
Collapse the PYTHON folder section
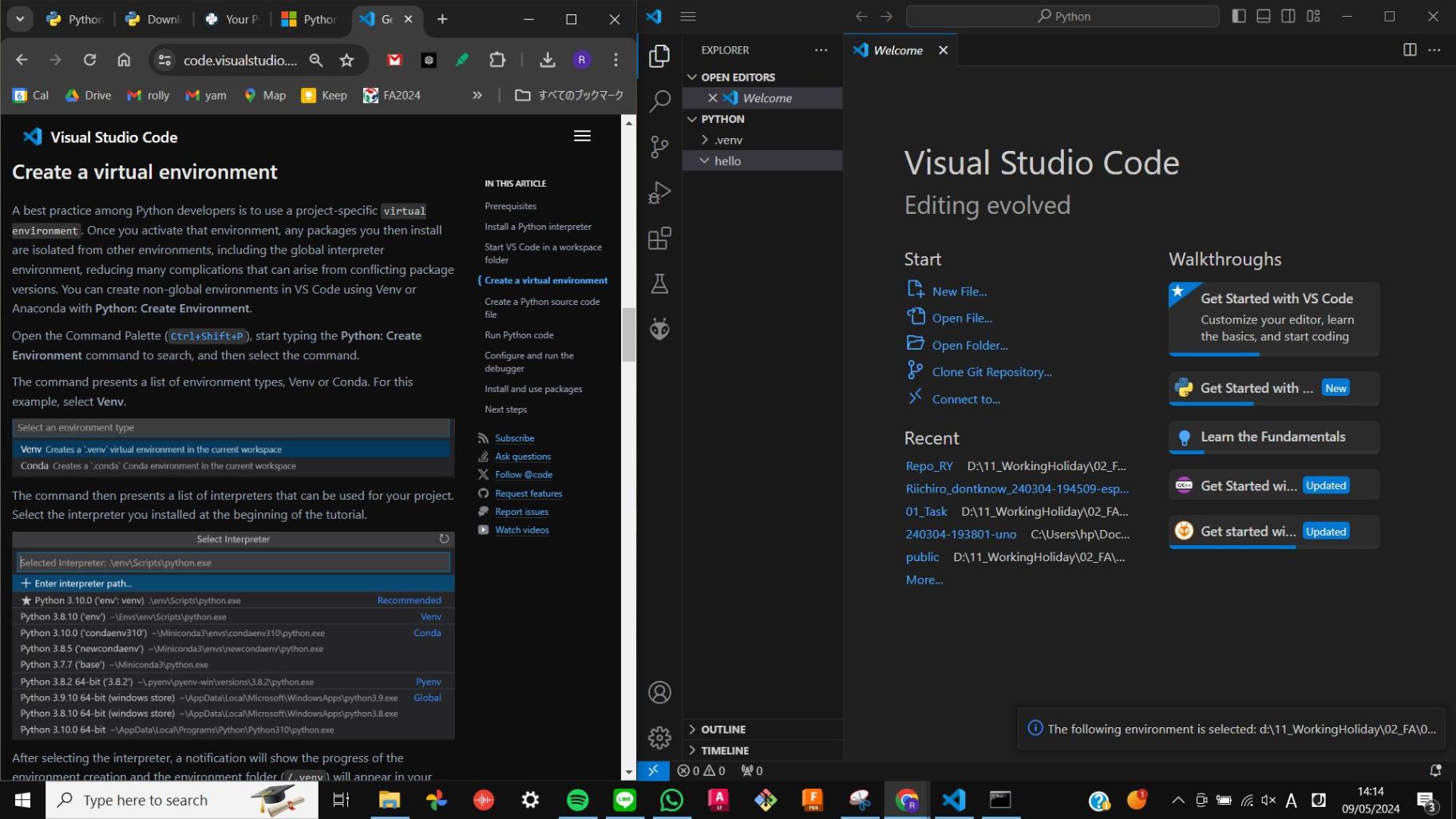tap(762, 119)
